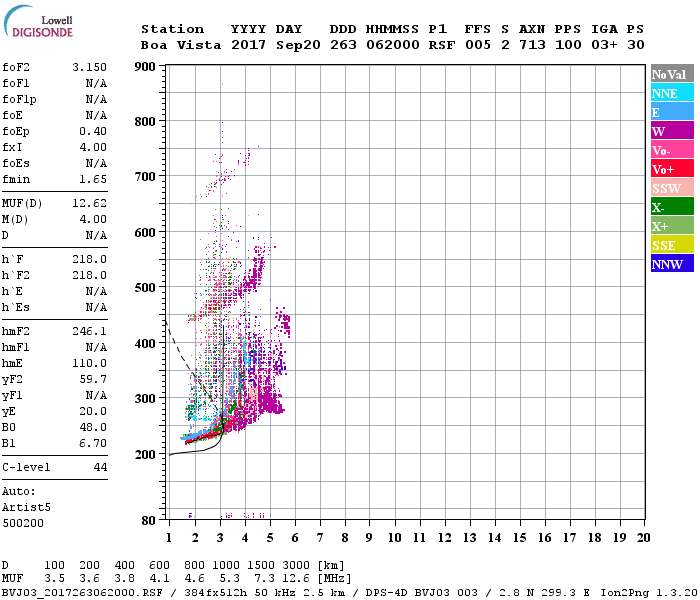
Task: Select the NNW blue legend swatch
Action: 672,264
